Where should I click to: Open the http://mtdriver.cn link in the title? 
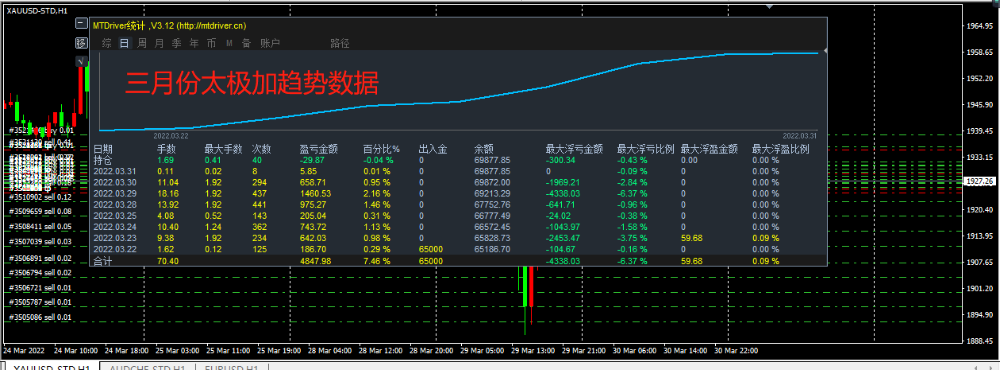(x=211, y=26)
